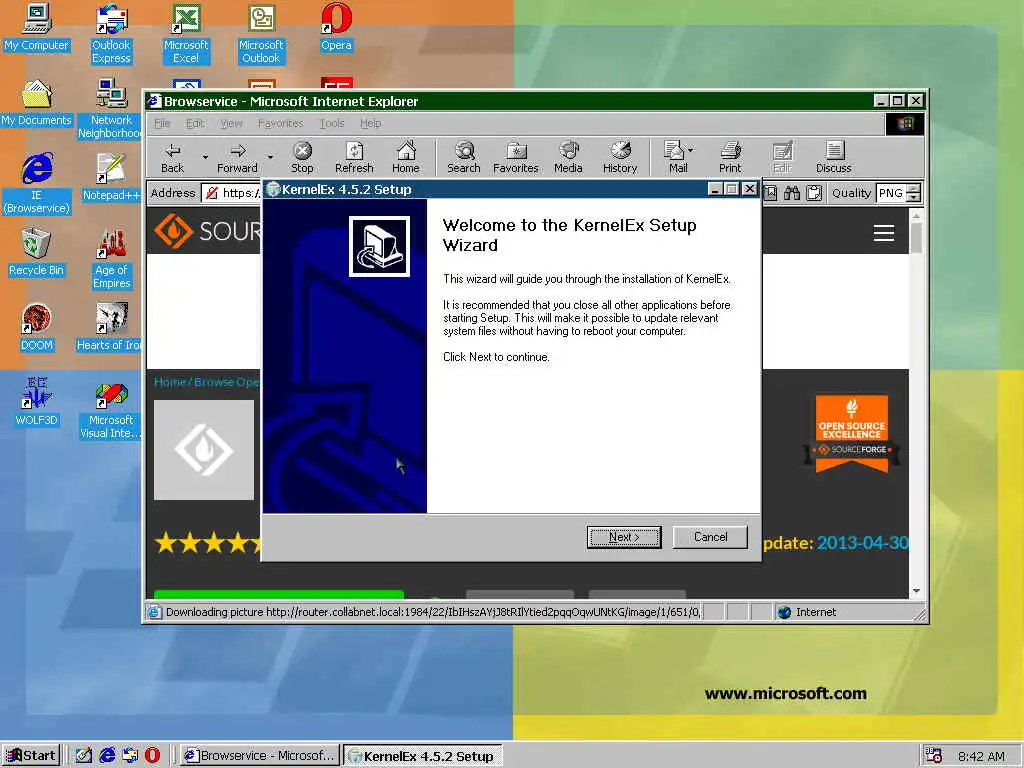Select the Notepad++ desktop icon

pos(111,178)
